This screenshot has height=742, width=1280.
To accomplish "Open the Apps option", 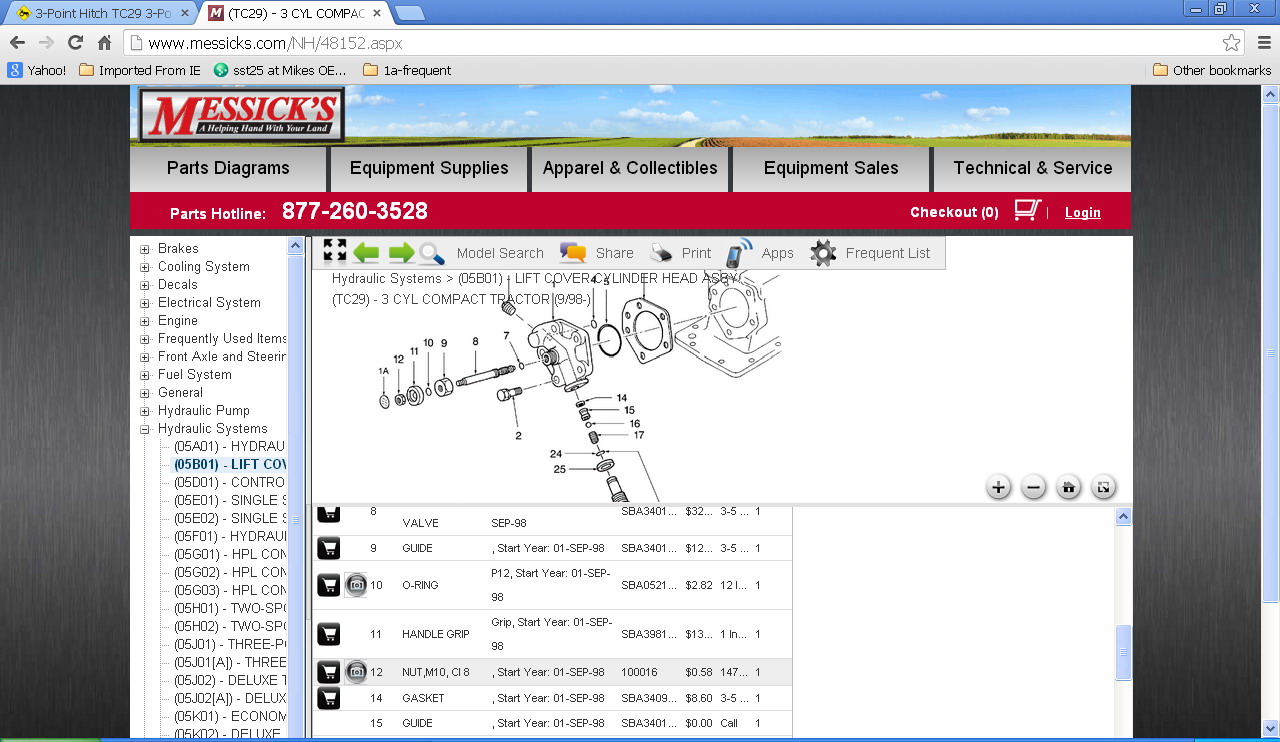I will (x=760, y=253).
